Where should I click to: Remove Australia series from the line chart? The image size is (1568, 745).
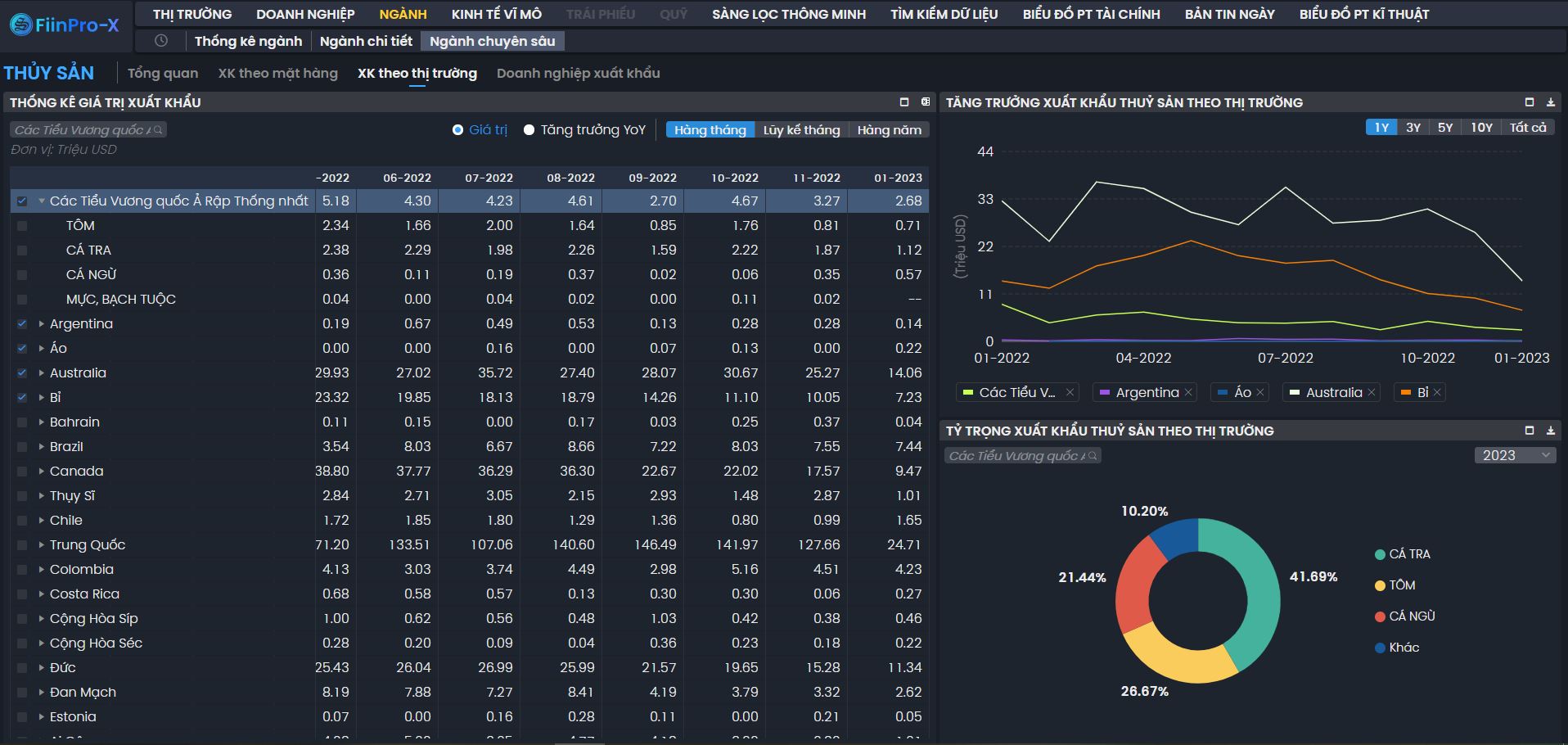[1372, 393]
